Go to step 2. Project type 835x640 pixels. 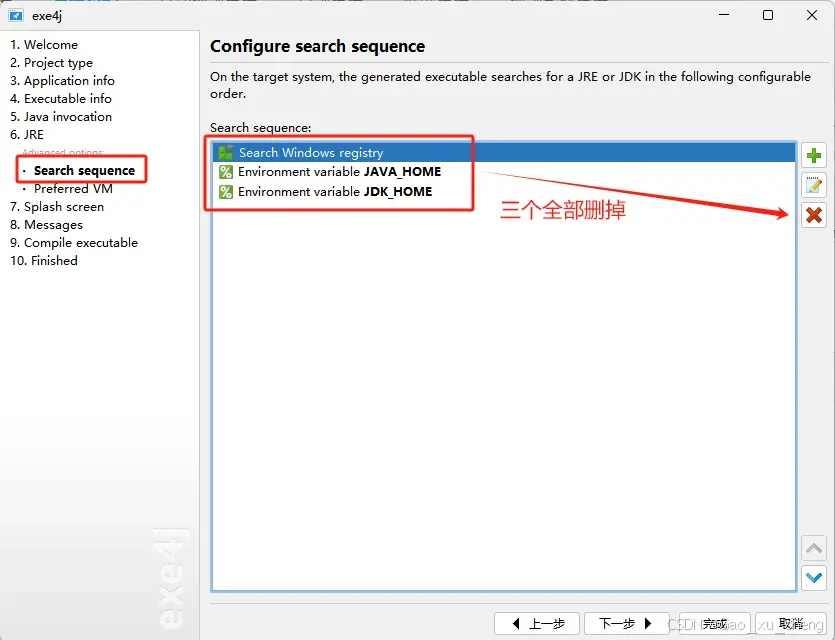tap(52, 63)
